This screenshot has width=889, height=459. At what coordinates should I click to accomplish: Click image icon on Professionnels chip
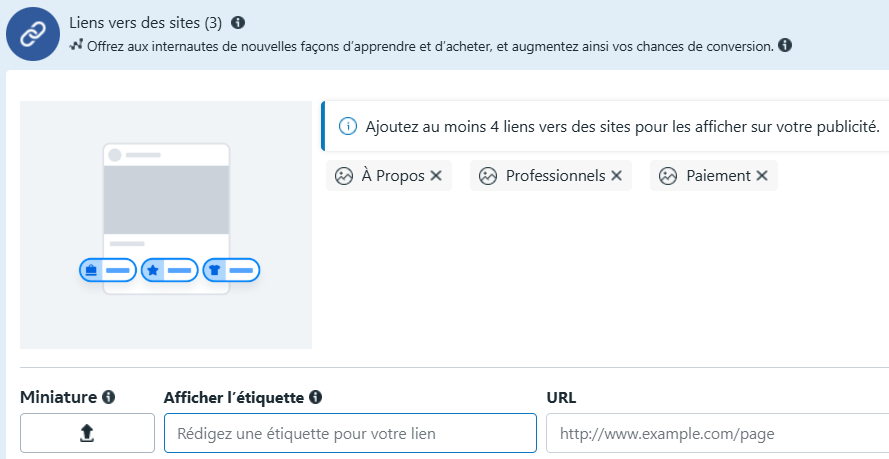pyautogui.click(x=488, y=176)
